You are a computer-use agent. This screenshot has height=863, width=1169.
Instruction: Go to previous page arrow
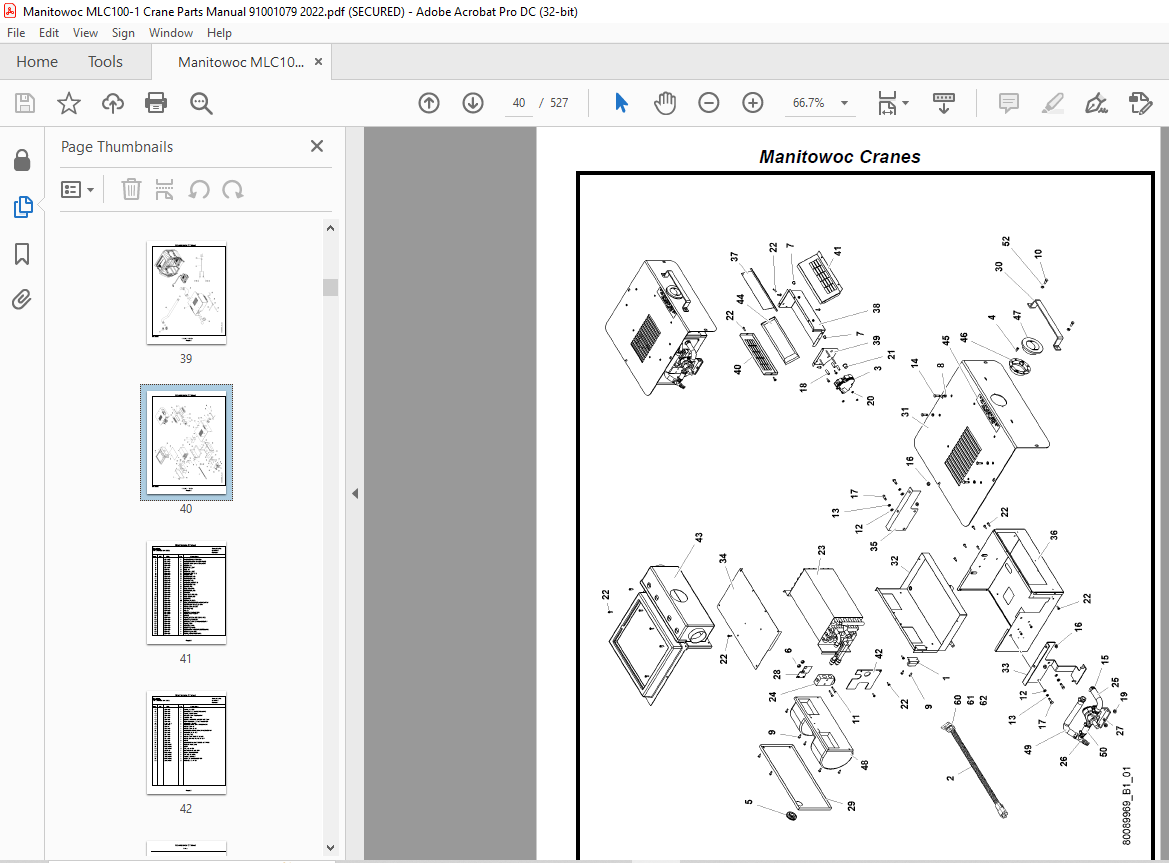tap(429, 103)
